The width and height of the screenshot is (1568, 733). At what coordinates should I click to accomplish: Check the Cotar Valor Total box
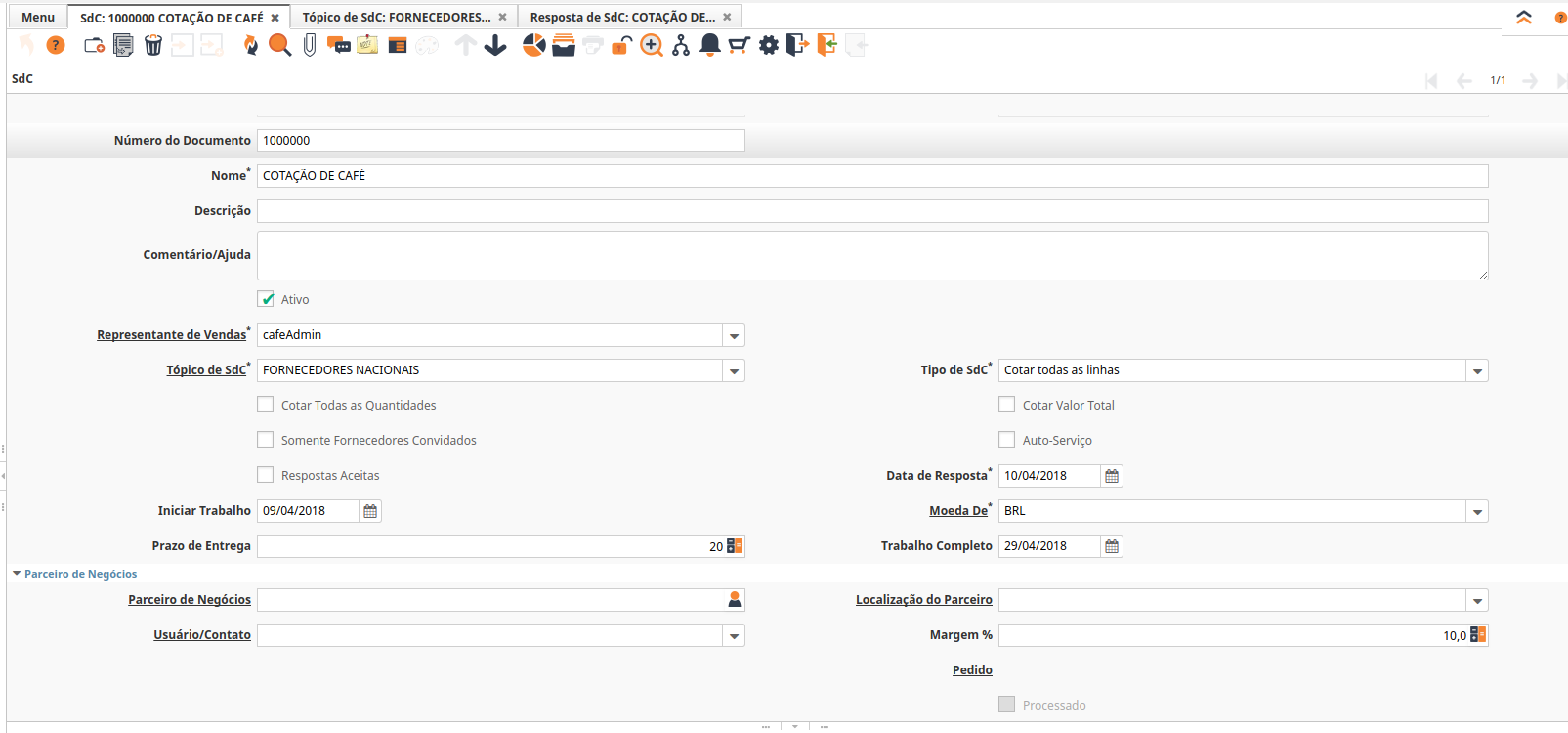[x=1007, y=405]
